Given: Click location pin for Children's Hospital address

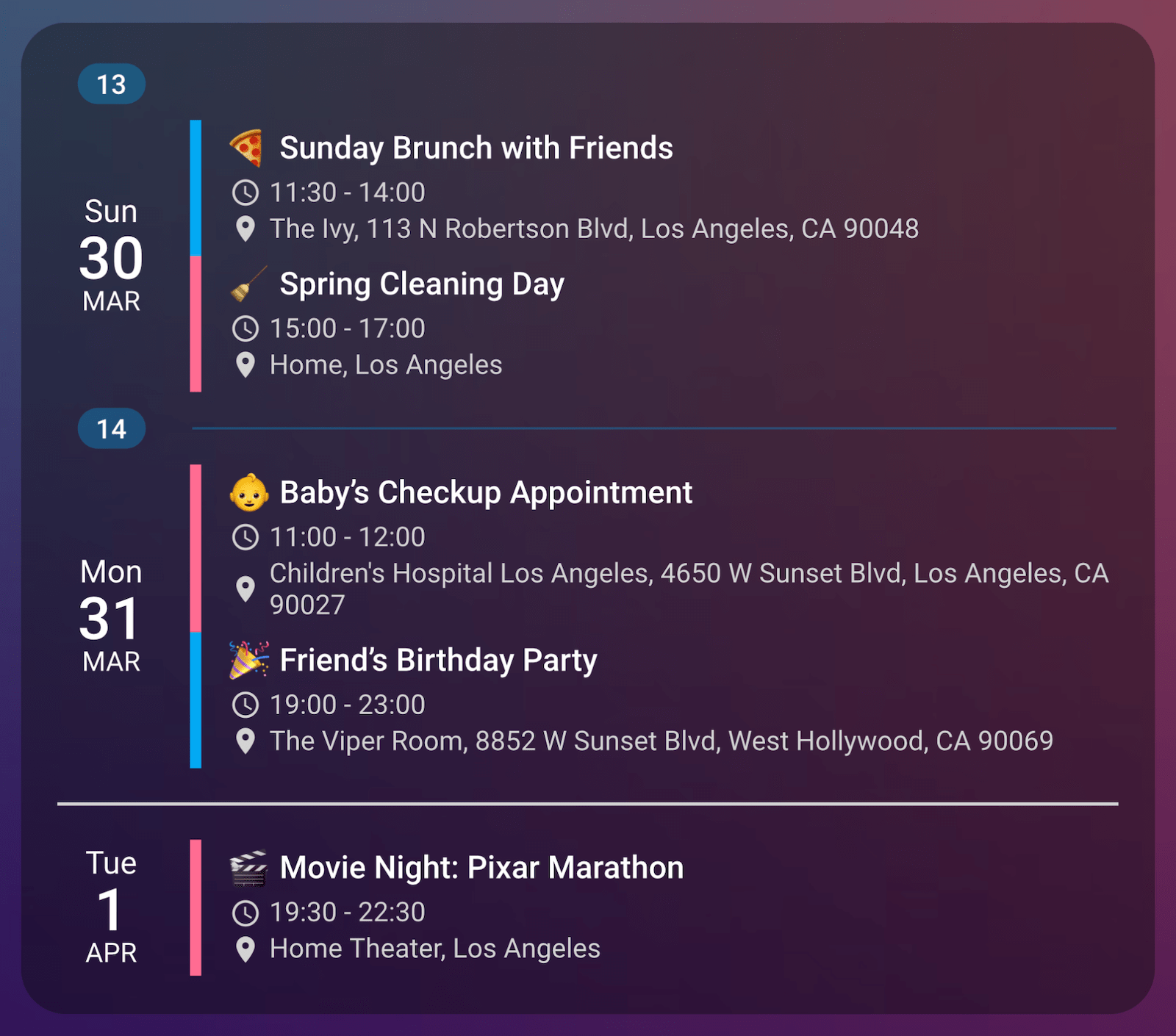Looking at the screenshot, I should 245,589.
